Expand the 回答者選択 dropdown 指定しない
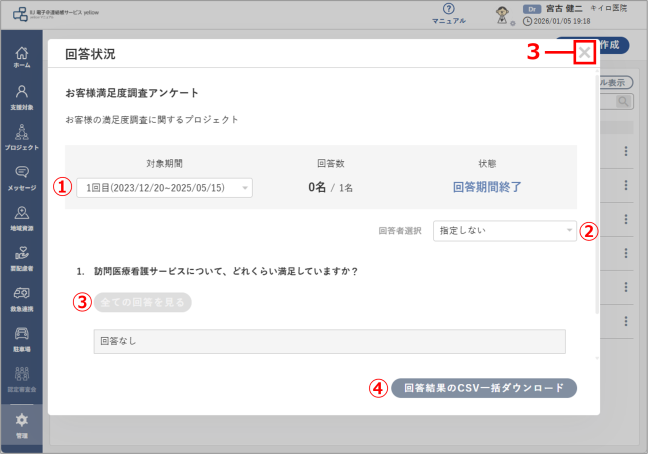Image resolution: width=648 pixels, height=454 pixels. tap(505, 231)
